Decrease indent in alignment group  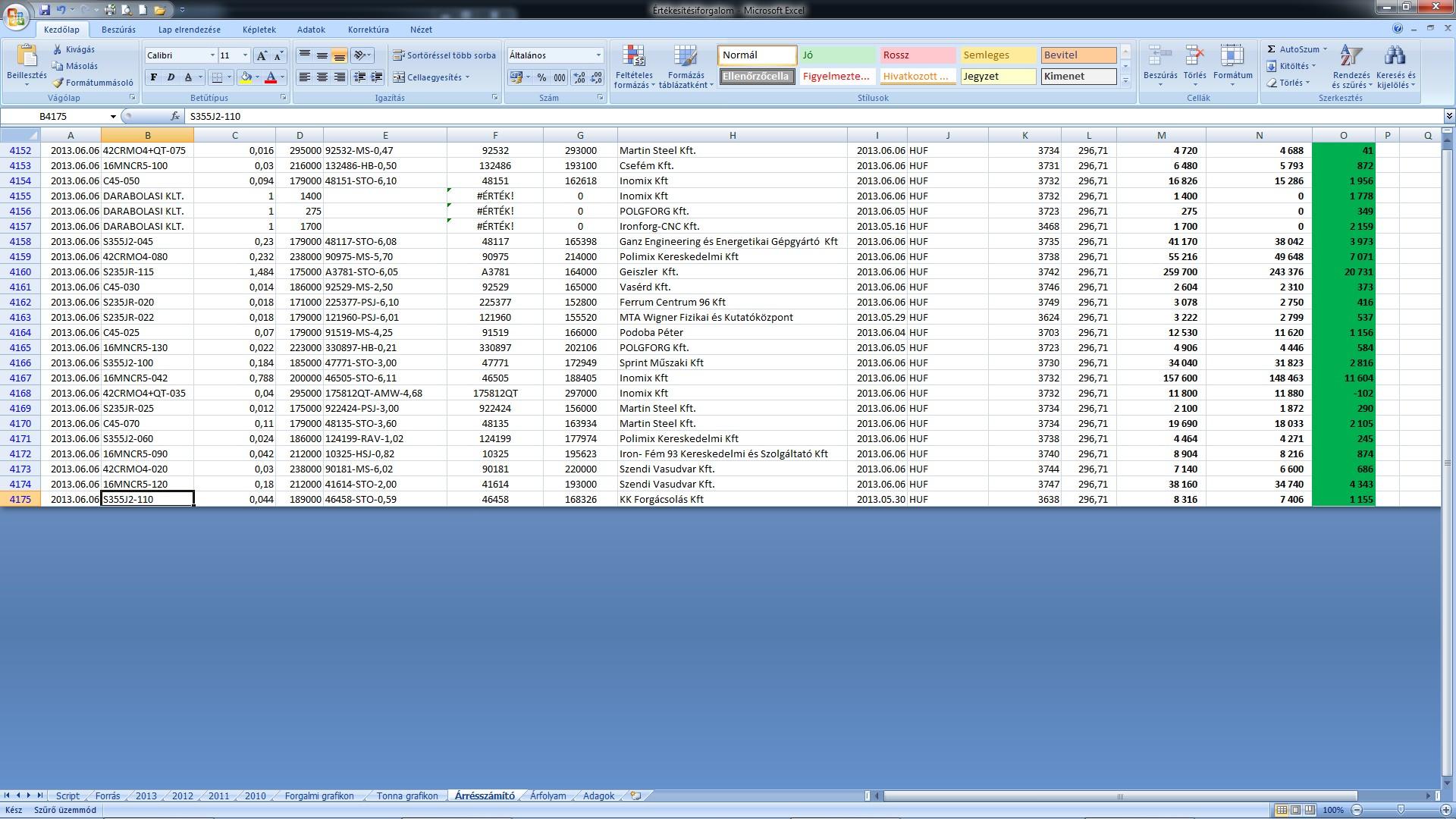[x=359, y=77]
